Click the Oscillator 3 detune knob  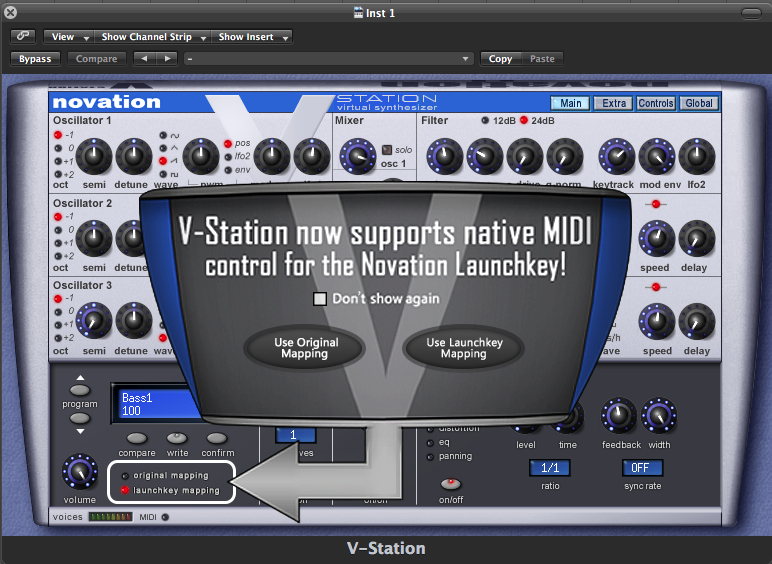pyautogui.click(x=133, y=321)
